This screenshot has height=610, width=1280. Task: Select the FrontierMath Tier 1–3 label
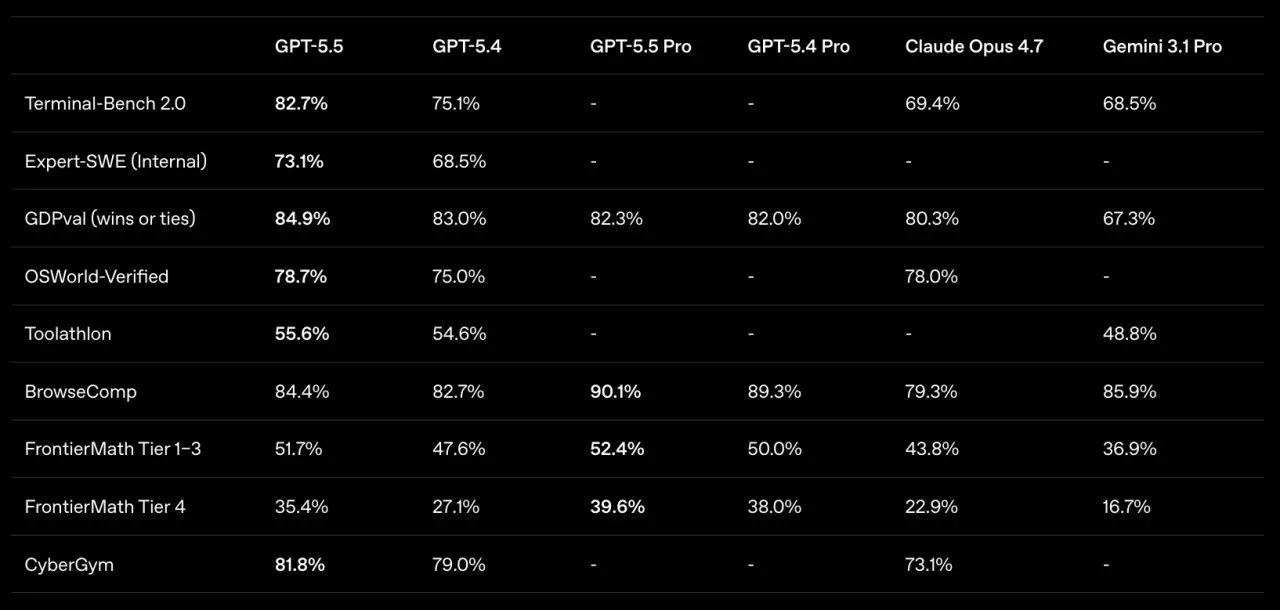point(113,449)
